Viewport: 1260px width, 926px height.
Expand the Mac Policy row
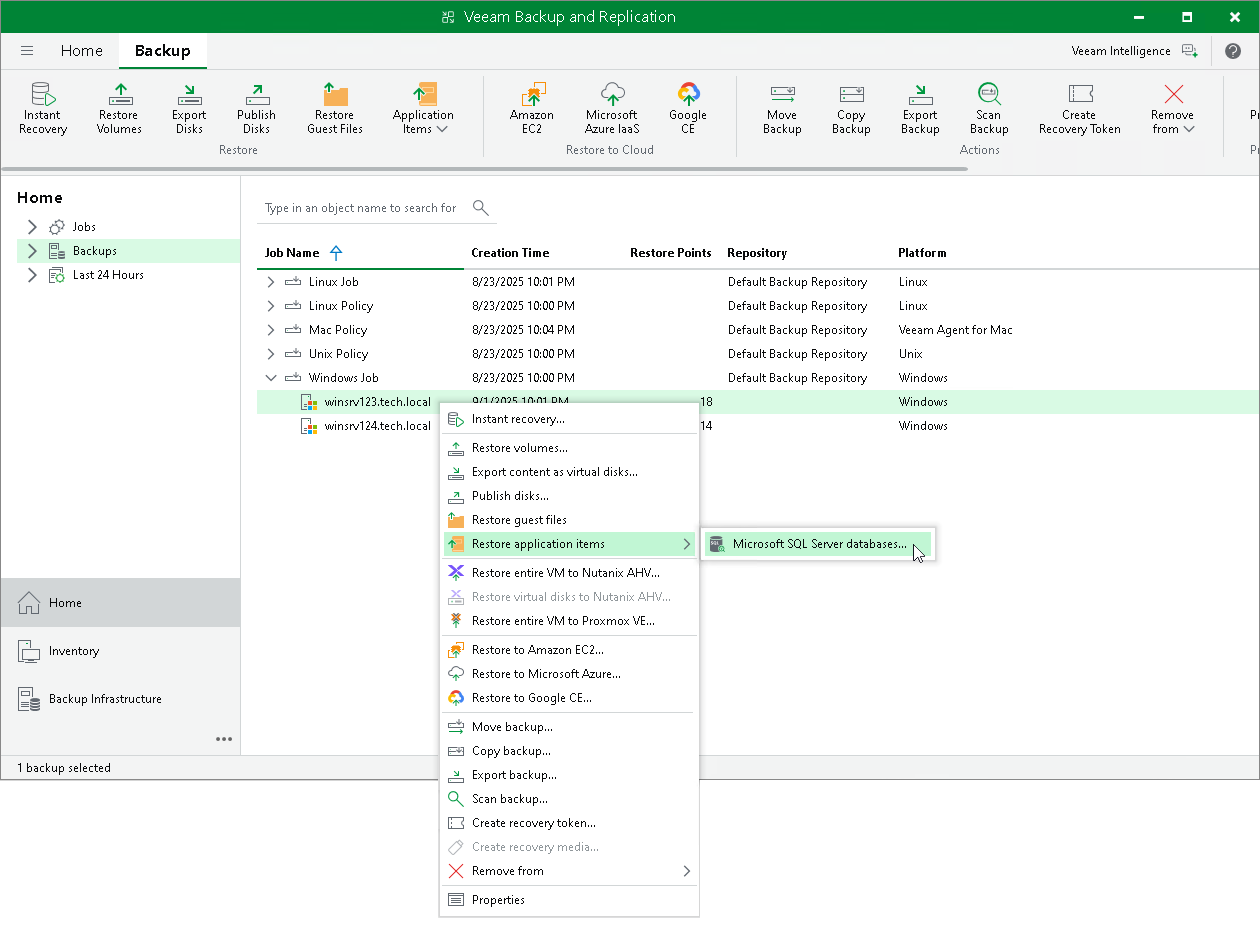point(270,330)
